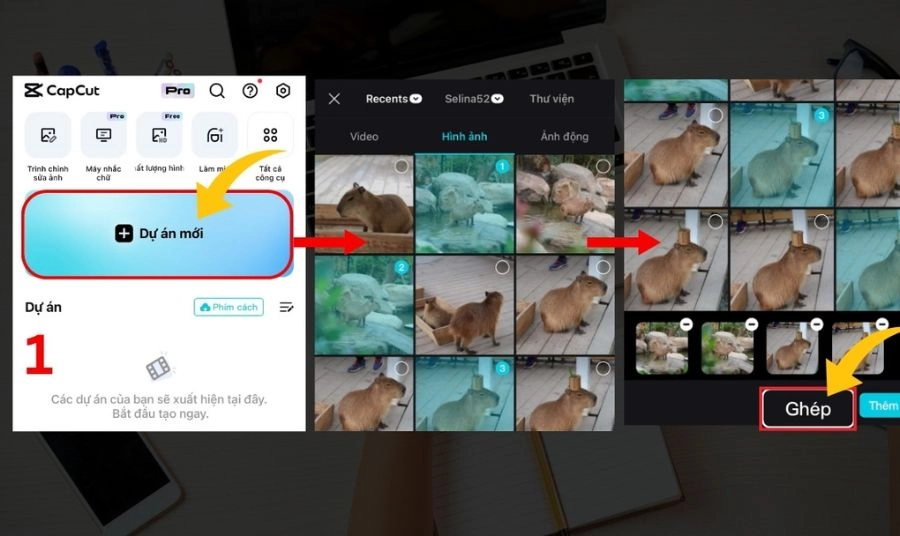Tick the circle on middle-row right capybara photo

pos(603,267)
